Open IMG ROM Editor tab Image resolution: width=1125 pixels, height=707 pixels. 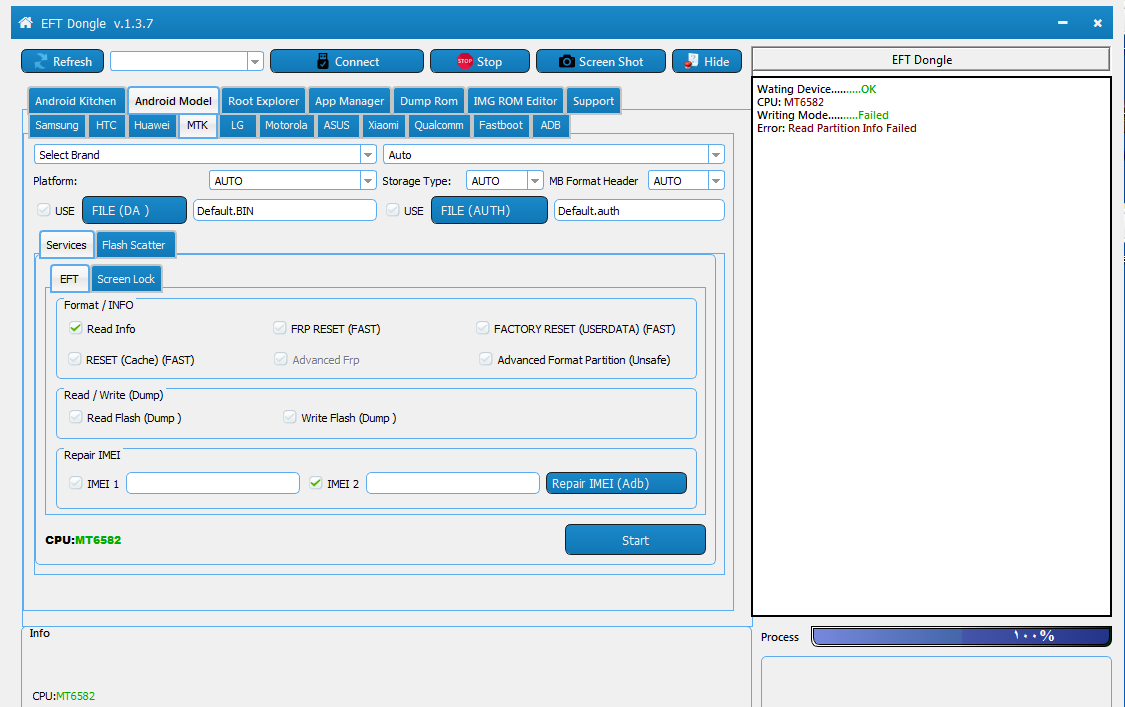pyautogui.click(x=515, y=101)
